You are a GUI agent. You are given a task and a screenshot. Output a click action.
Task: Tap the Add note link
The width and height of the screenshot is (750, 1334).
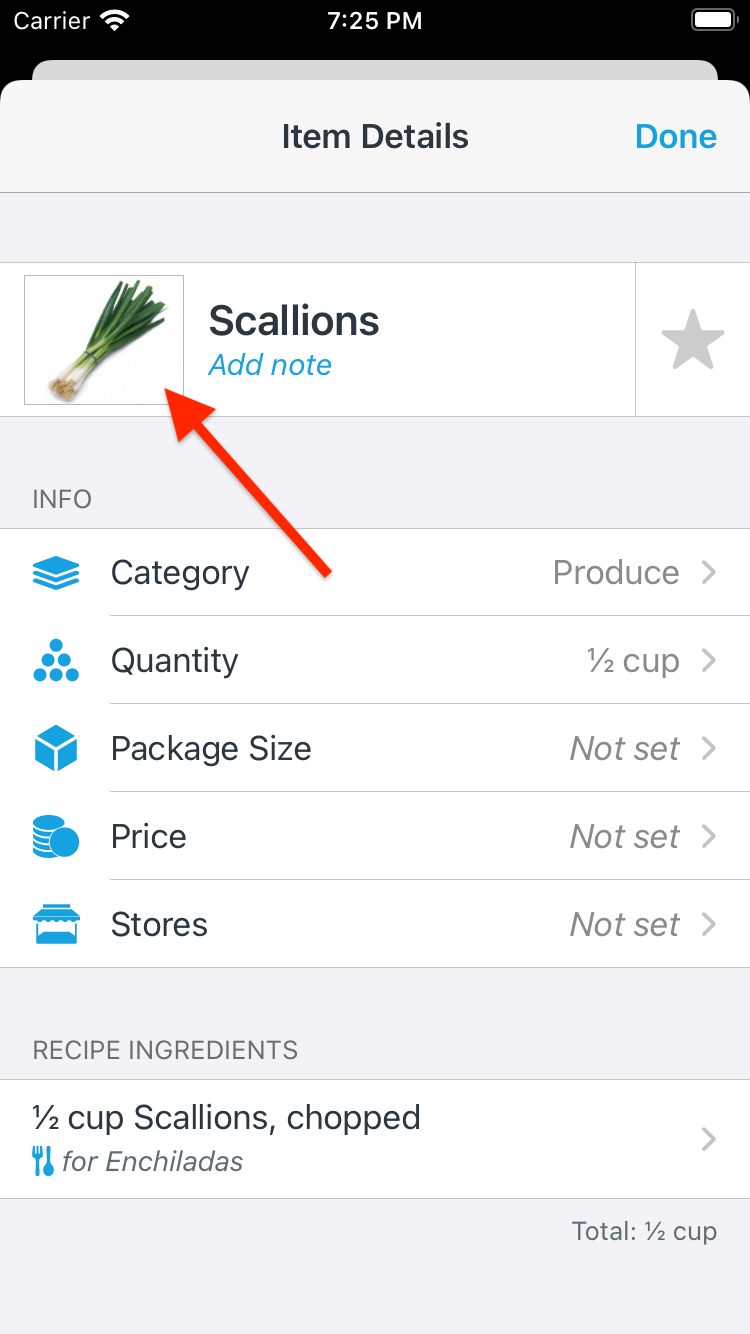[270, 365]
